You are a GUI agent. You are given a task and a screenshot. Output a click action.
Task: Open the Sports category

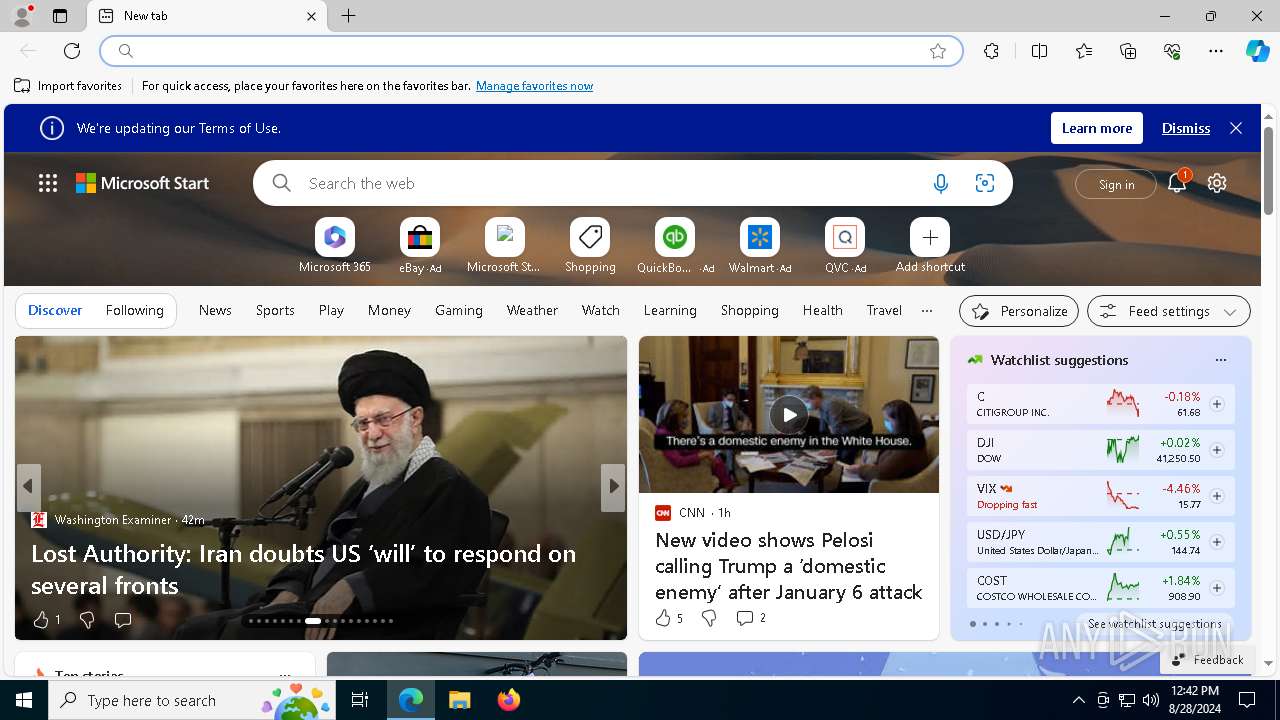pyautogui.click(x=275, y=310)
